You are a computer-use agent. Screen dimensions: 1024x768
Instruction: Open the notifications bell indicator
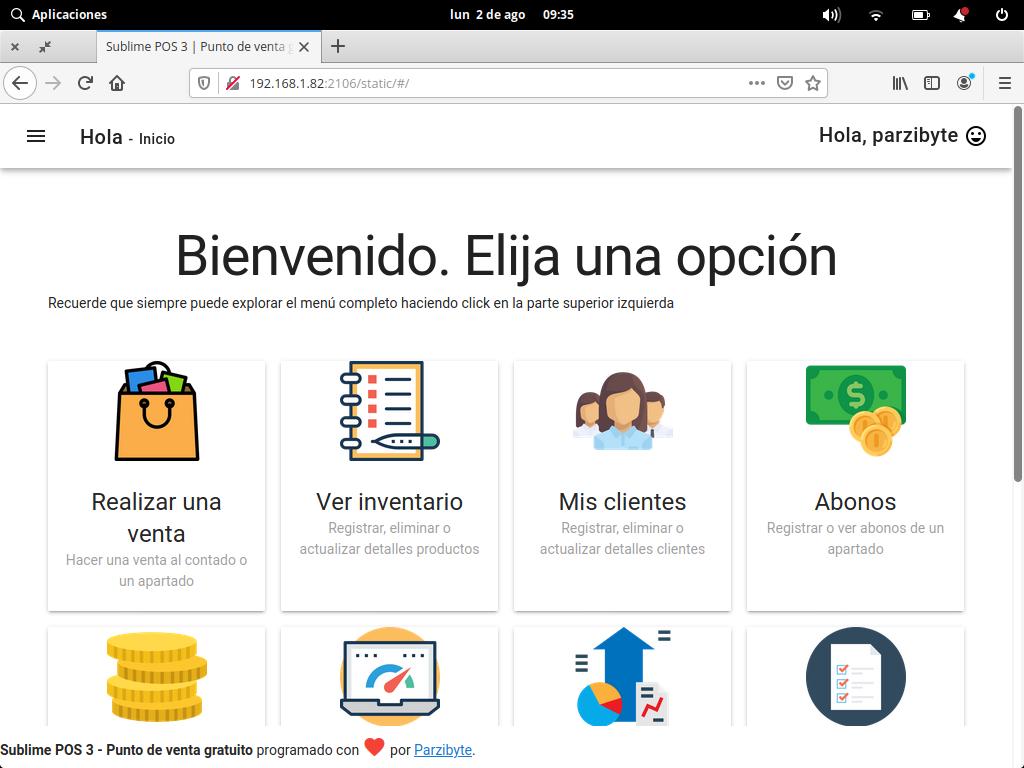click(961, 14)
